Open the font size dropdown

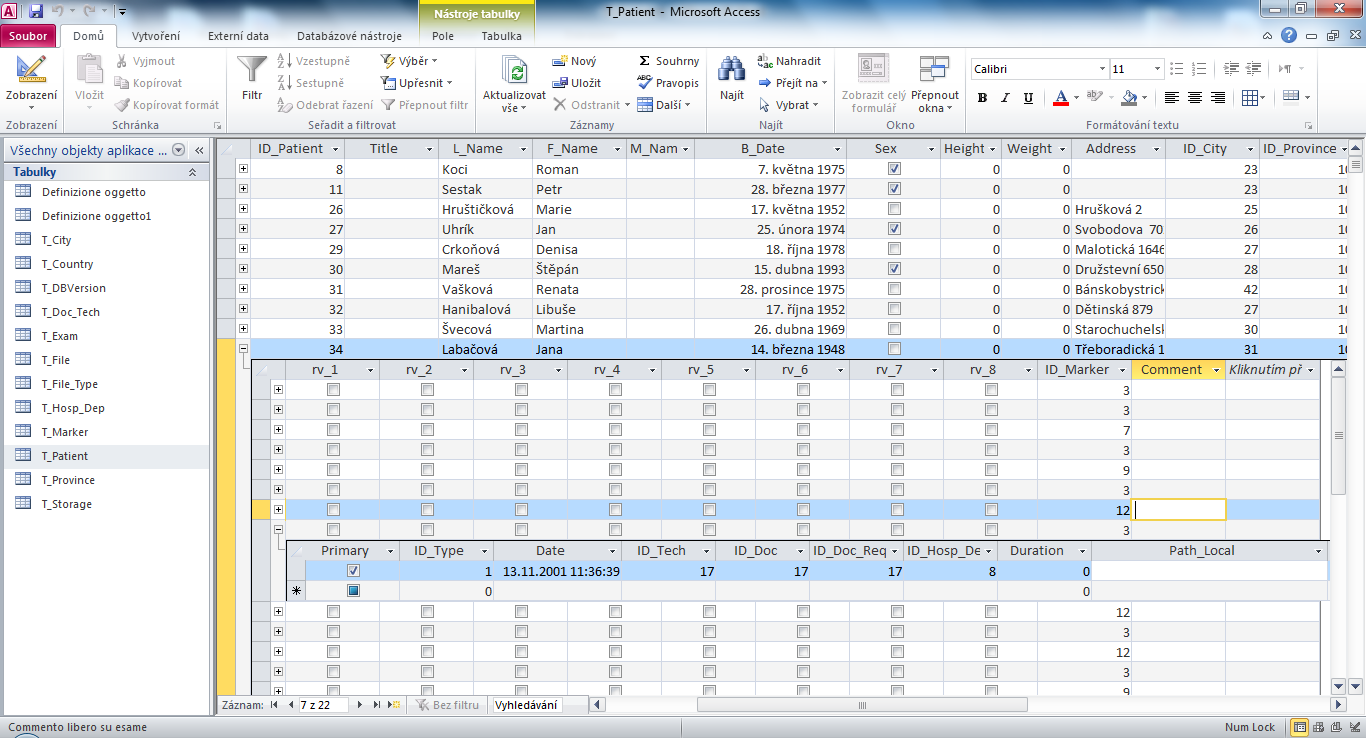click(1157, 70)
